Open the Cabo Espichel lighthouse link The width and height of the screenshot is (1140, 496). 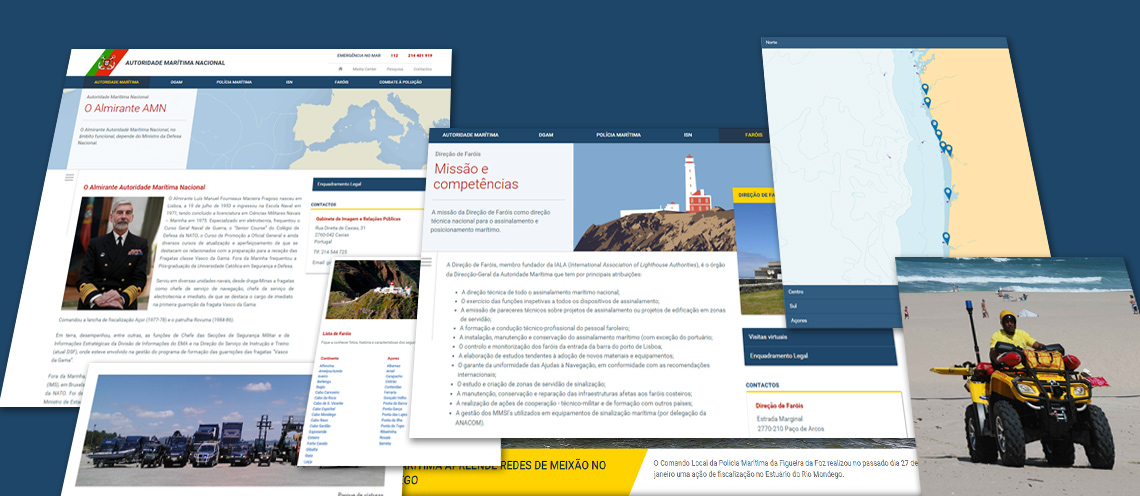click(x=324, y=409)
